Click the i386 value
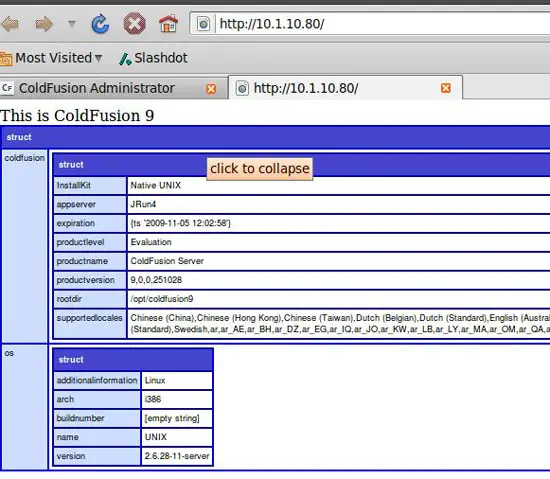Viewport: 550px width, 479px height. click(153, 399)
